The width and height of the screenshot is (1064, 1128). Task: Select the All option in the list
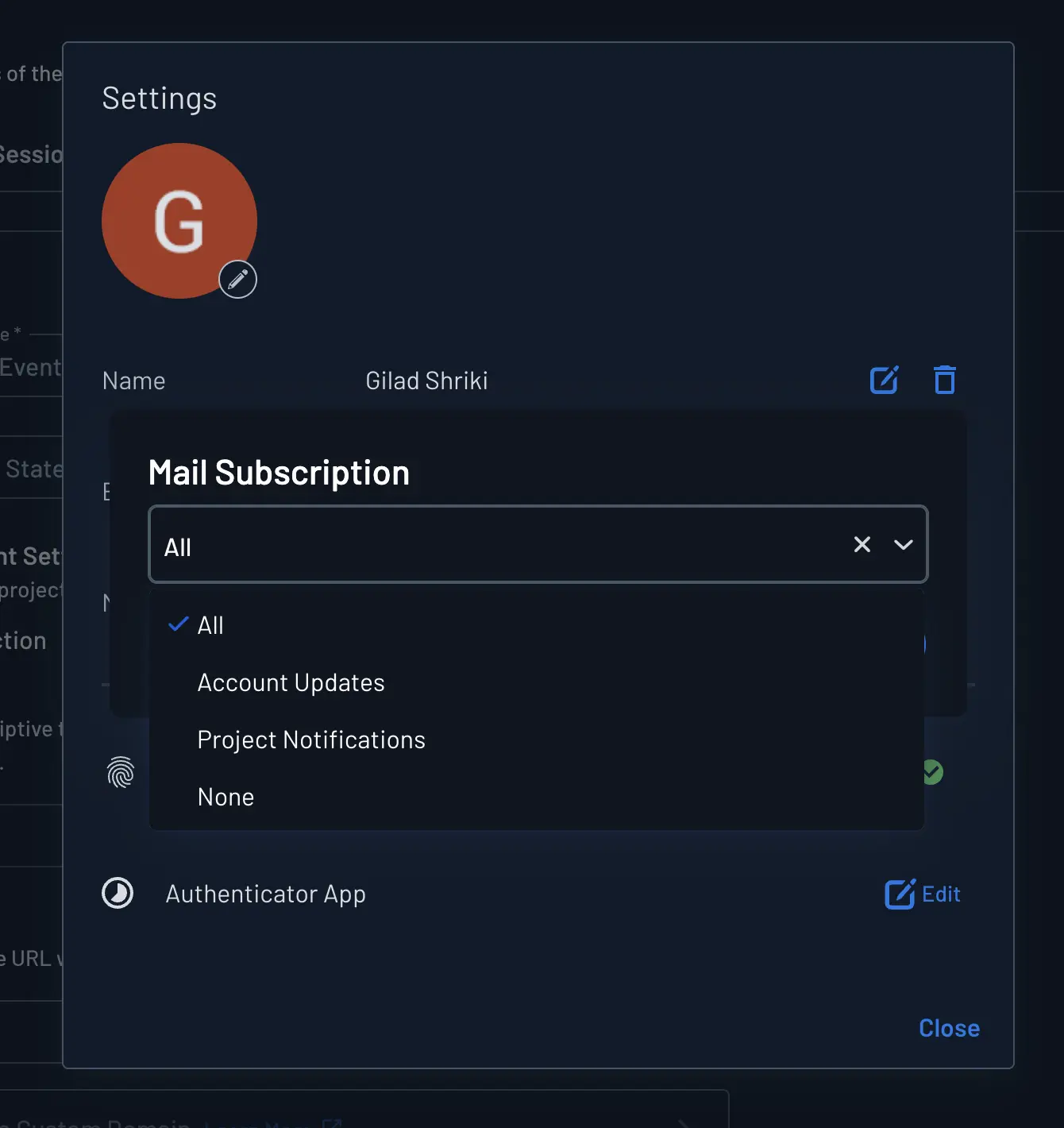coord(211,625)
